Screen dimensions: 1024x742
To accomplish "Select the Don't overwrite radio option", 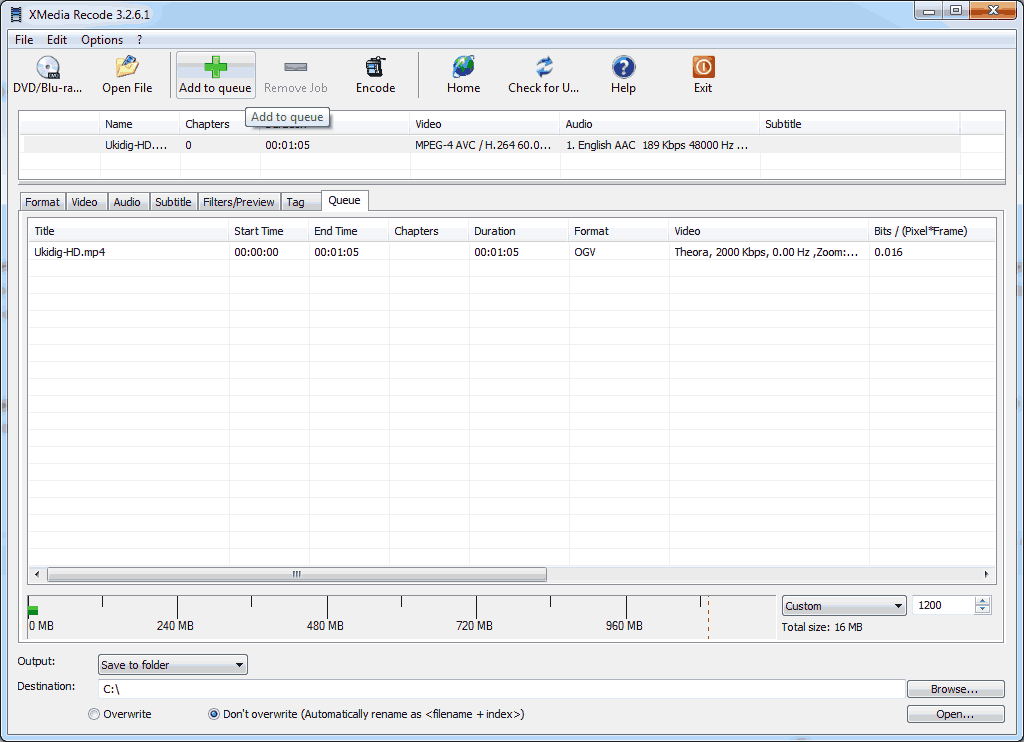I will point(214,714).
